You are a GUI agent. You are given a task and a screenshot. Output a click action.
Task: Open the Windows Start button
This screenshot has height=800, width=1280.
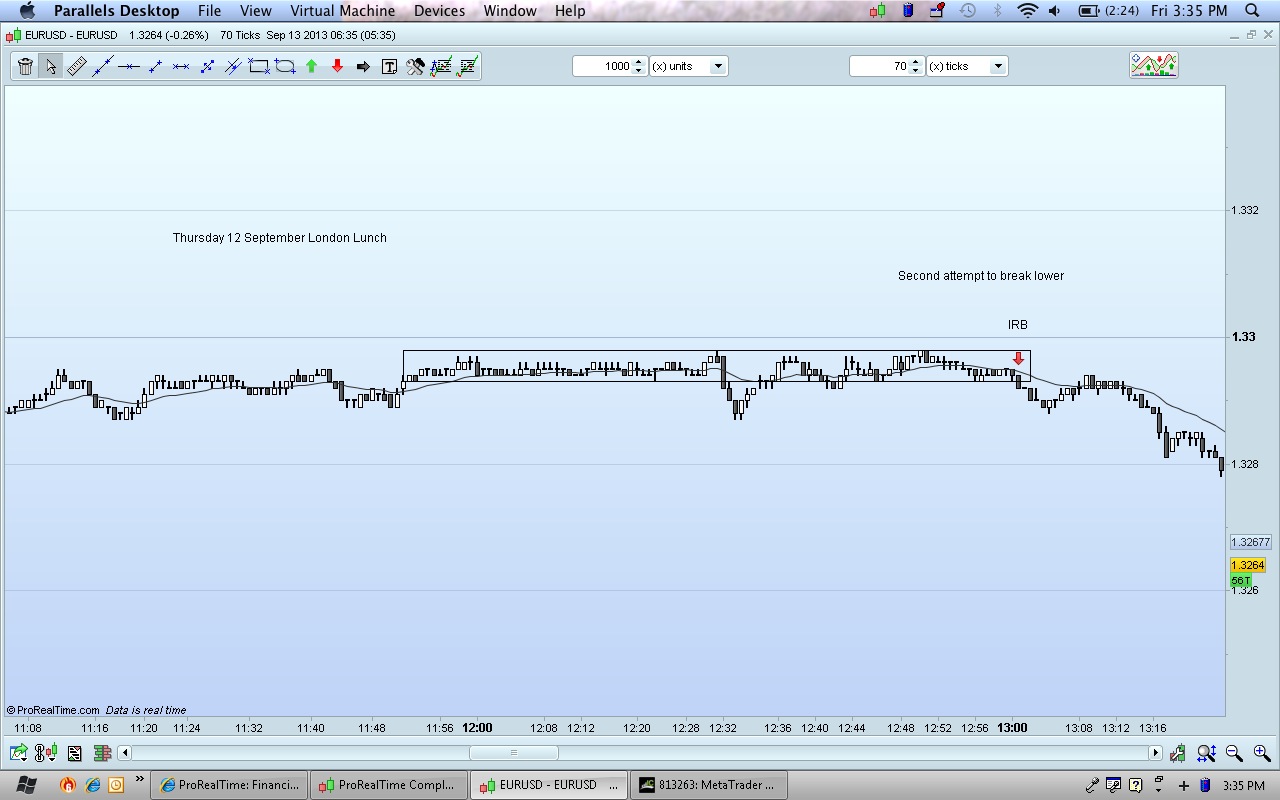coord(25,785)
